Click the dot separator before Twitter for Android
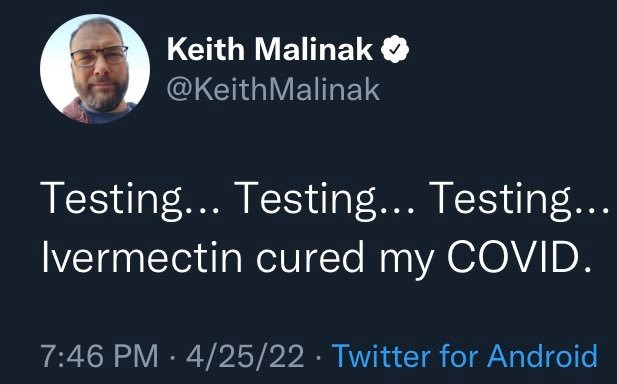 [x=318, y=357]
